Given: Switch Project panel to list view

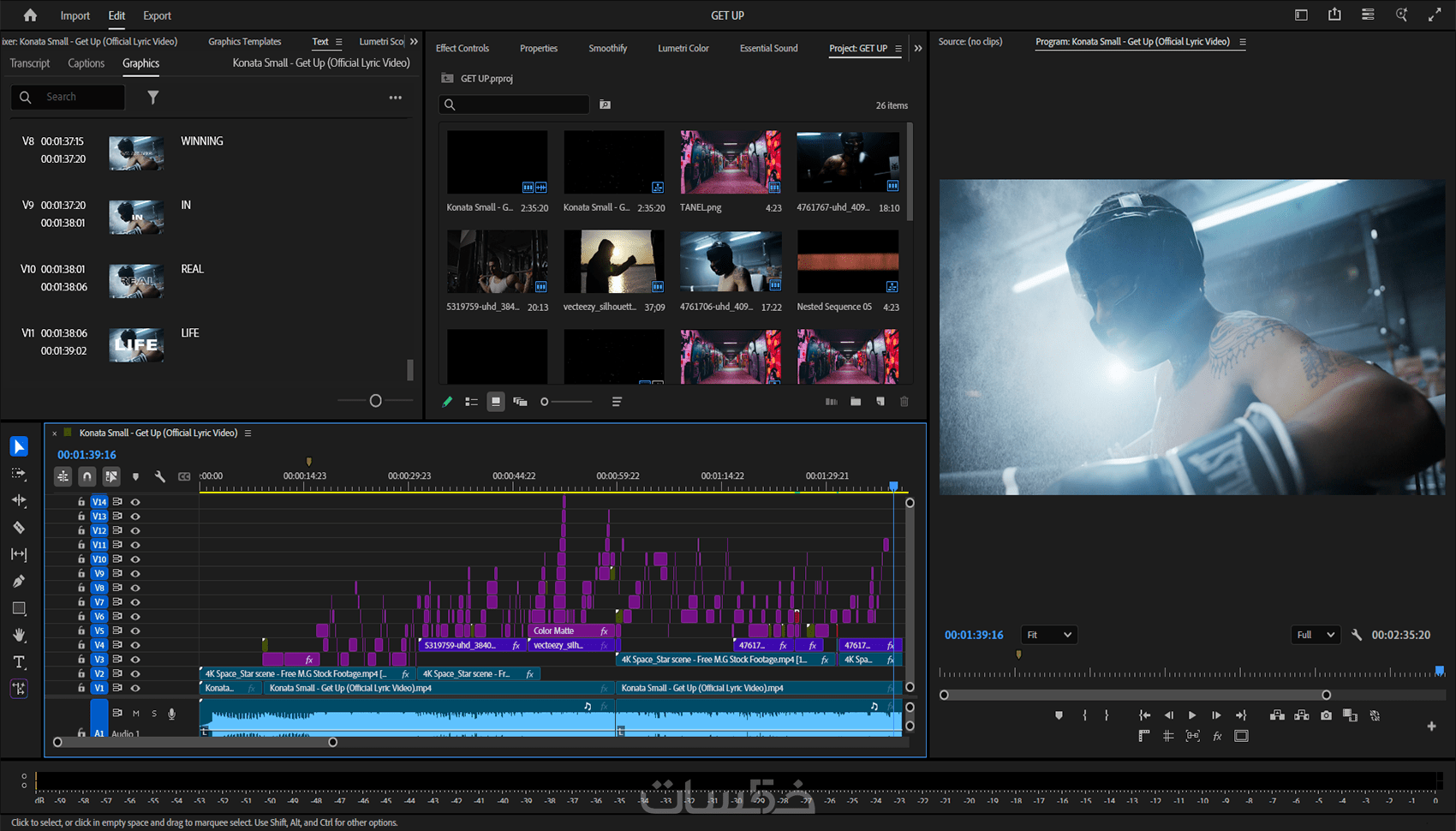Looking at the screenshot, I should tap(471, 402).
